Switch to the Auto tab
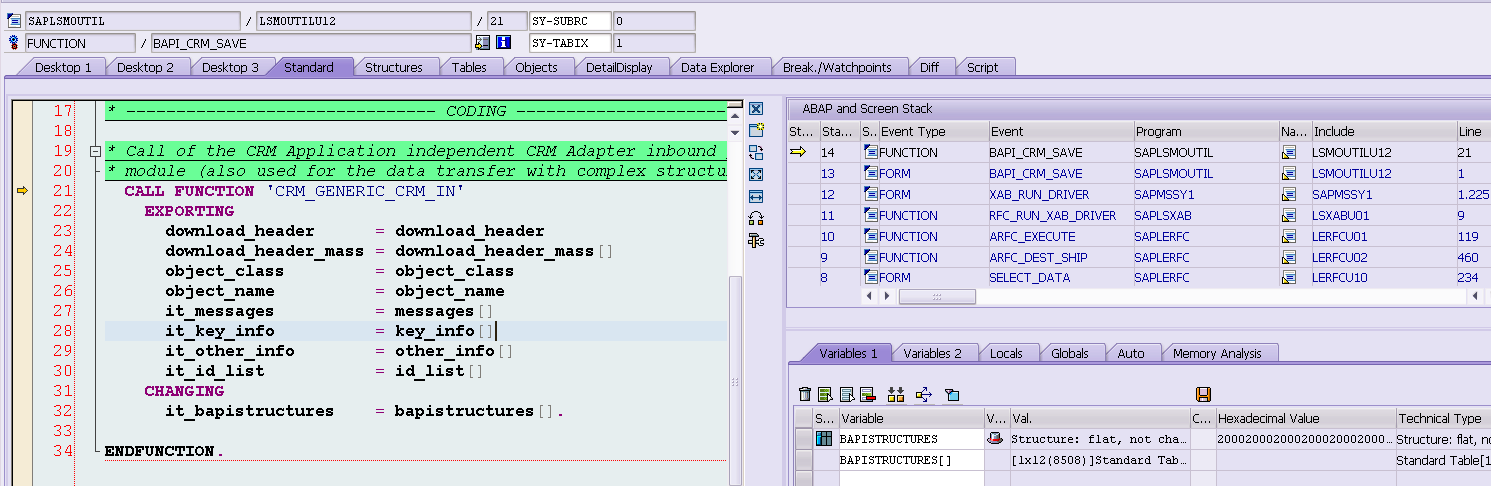 [x=1131, y=353]
